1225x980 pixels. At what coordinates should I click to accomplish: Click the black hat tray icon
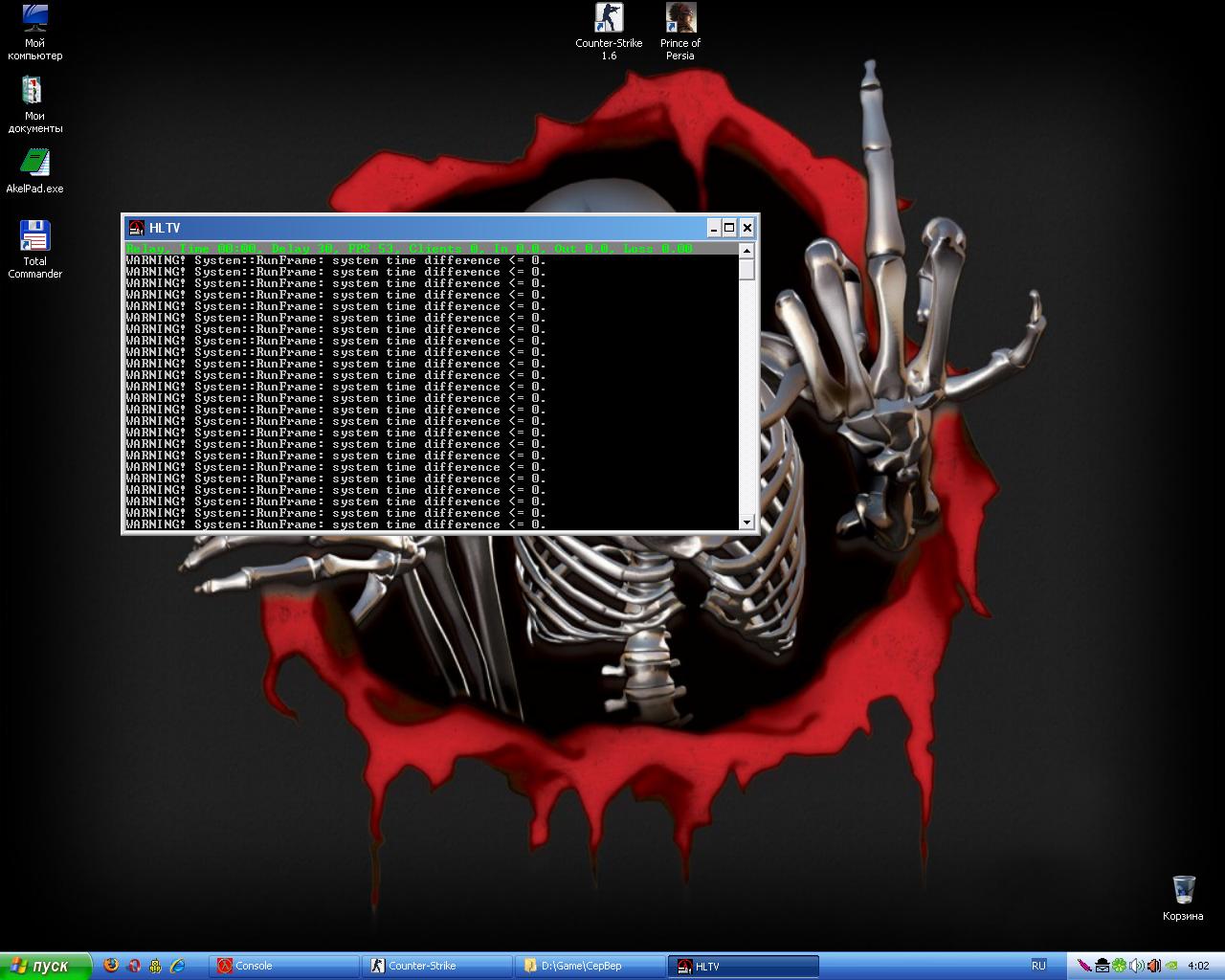(1102, 966)
